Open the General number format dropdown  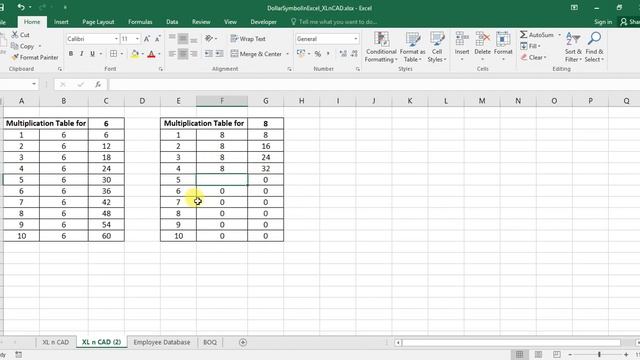356,39
